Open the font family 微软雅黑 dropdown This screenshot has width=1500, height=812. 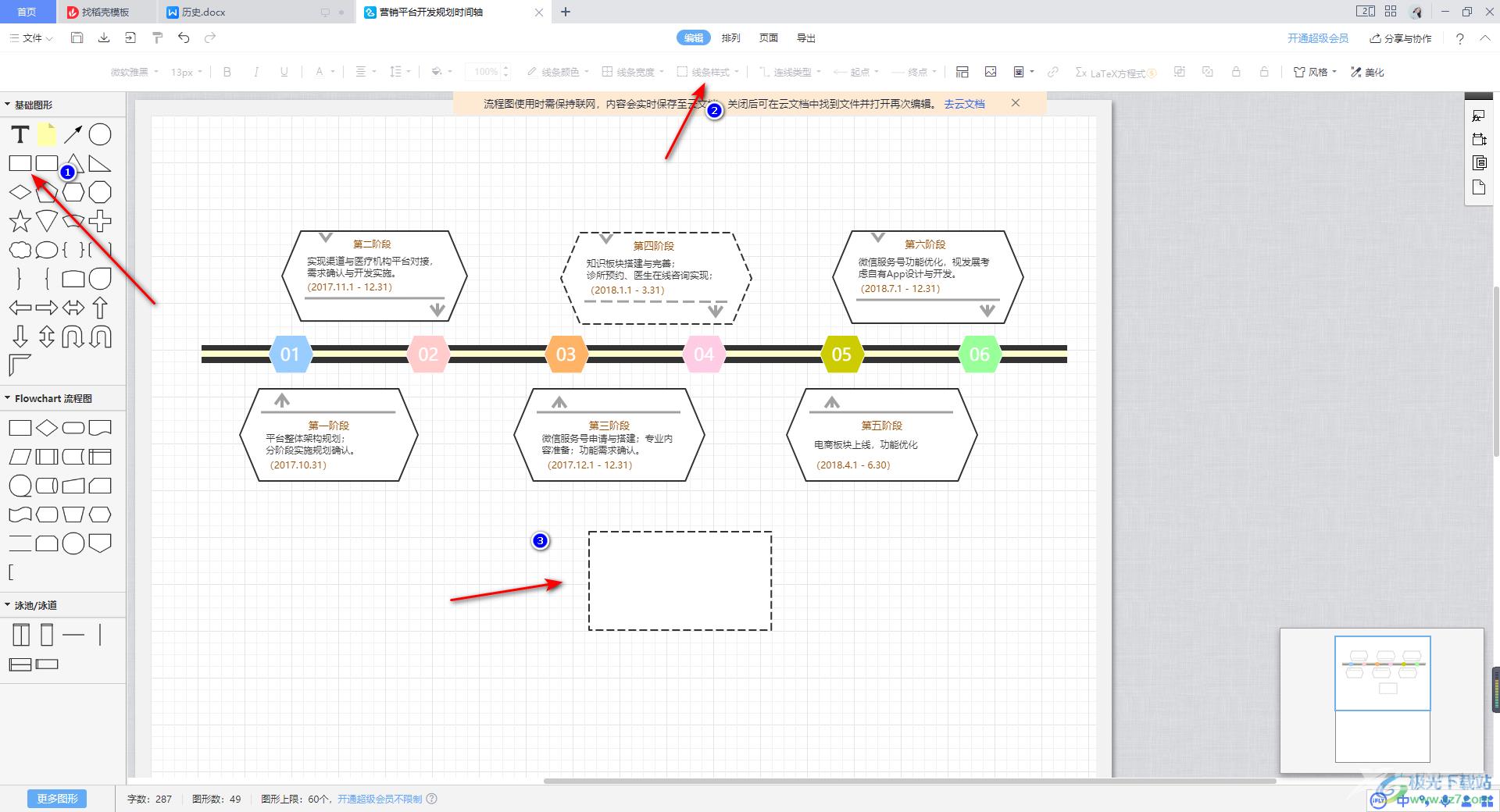(134, 72)
